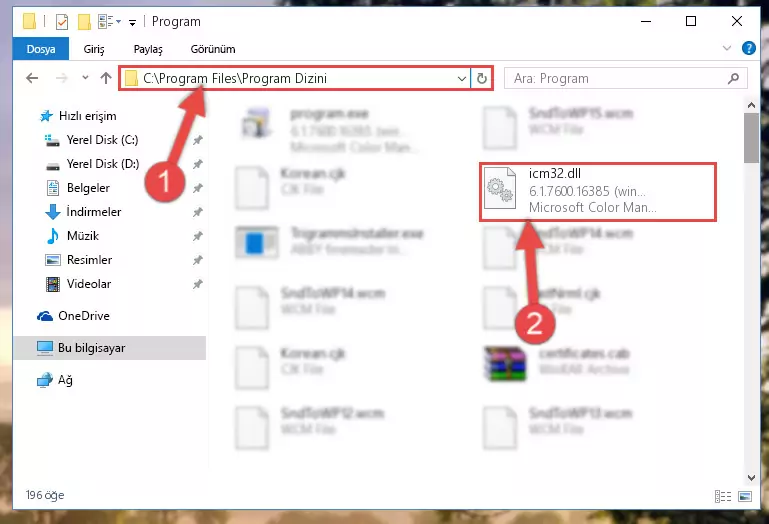Go up one folder level

tap(106, 78)
